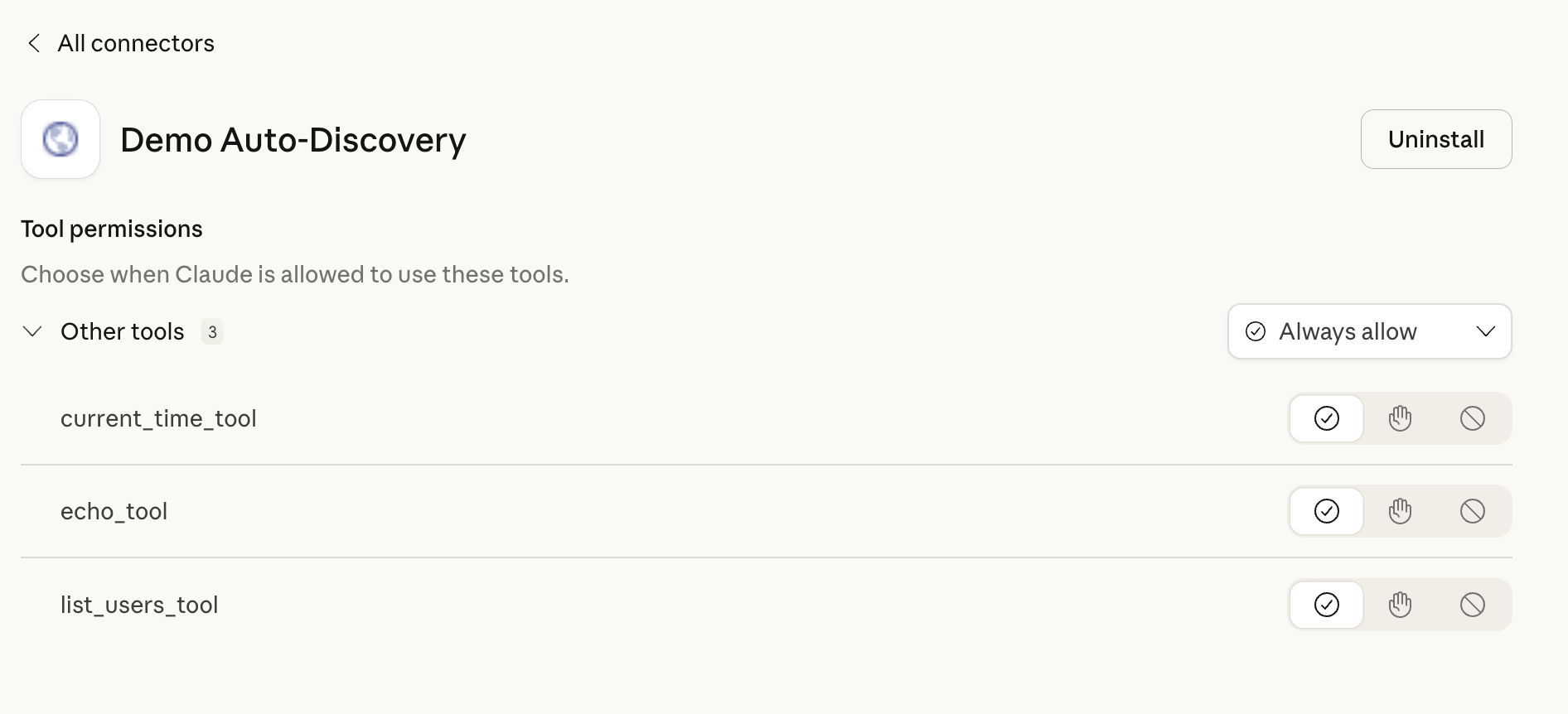Deny permission for current_time_tool with the block icon

1473,418
